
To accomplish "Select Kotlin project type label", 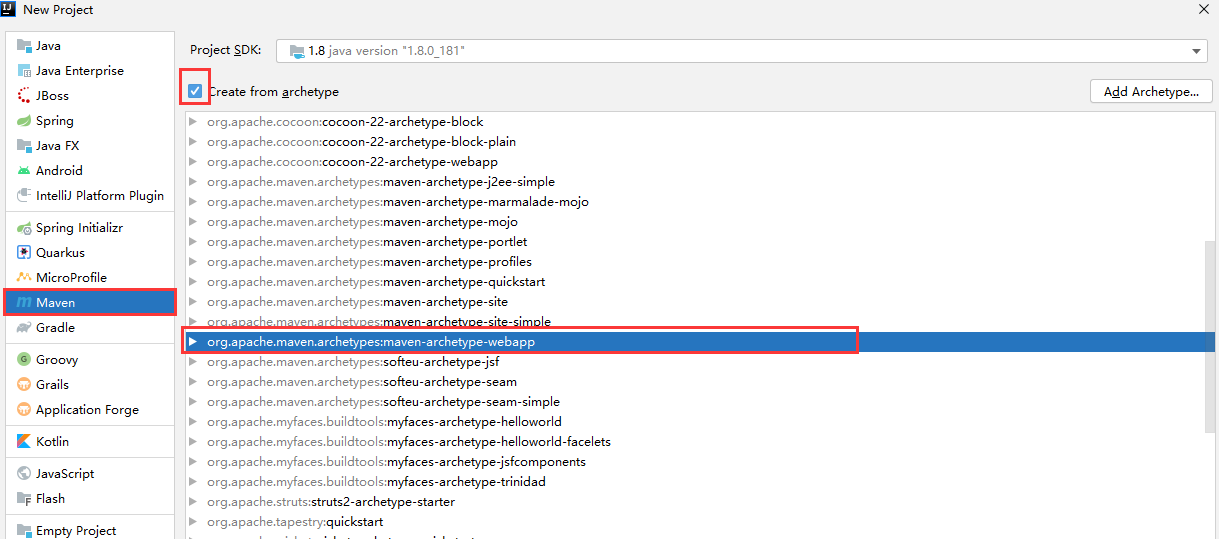I will click(52, 442).
